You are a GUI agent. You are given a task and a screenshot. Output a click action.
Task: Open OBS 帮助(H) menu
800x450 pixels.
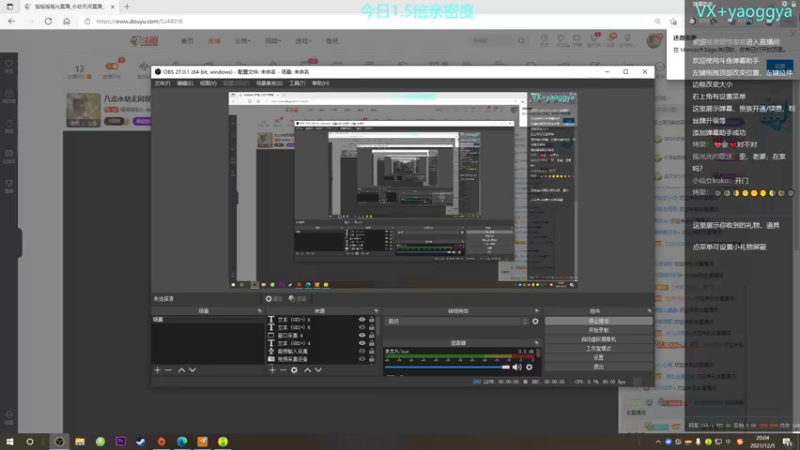tap(320, 83)
